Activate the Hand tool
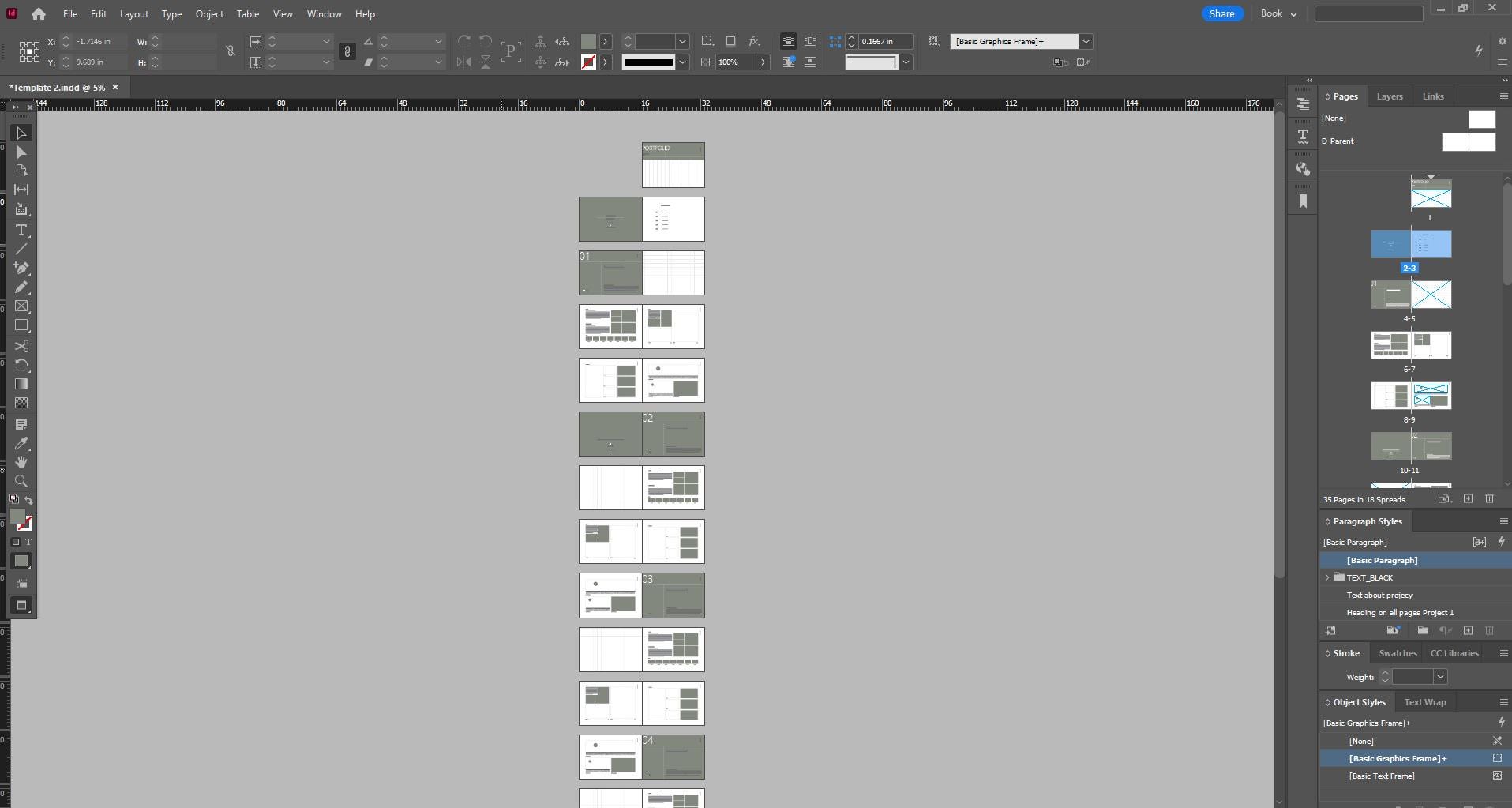 point(21,462)
